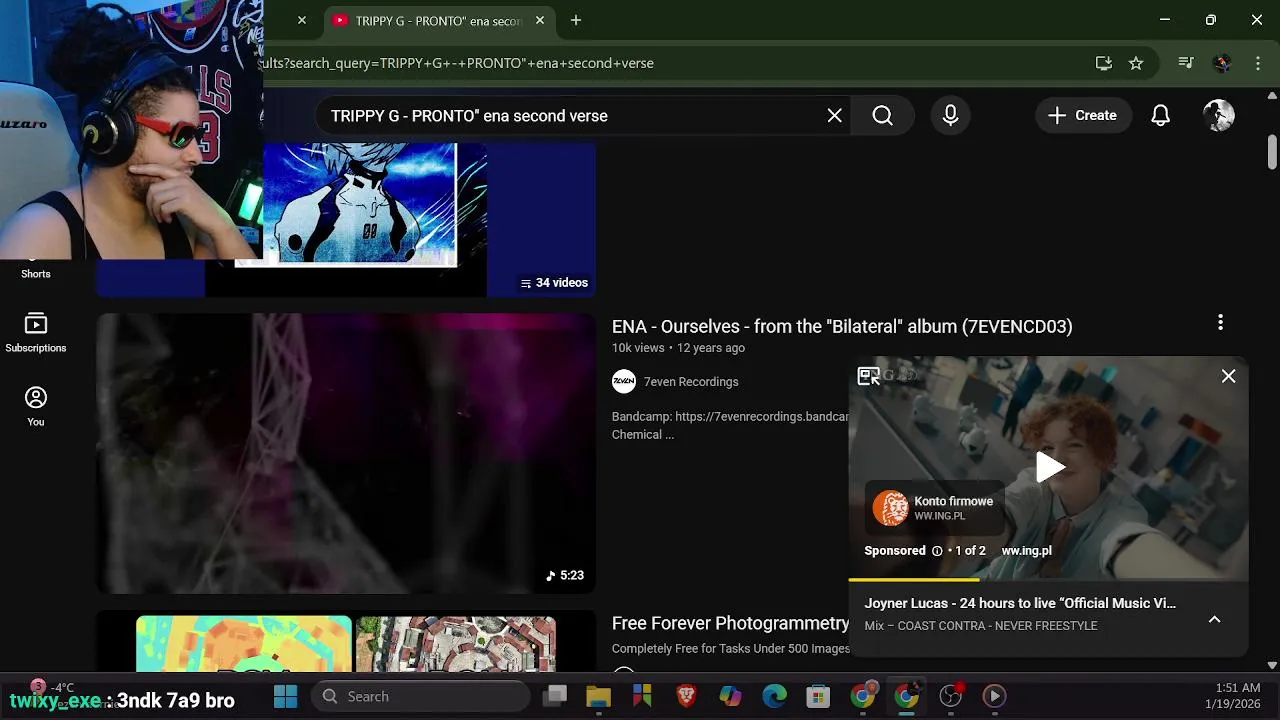Open the Chrome profile avatar
1280x720 pixels.
[1221, 63]
